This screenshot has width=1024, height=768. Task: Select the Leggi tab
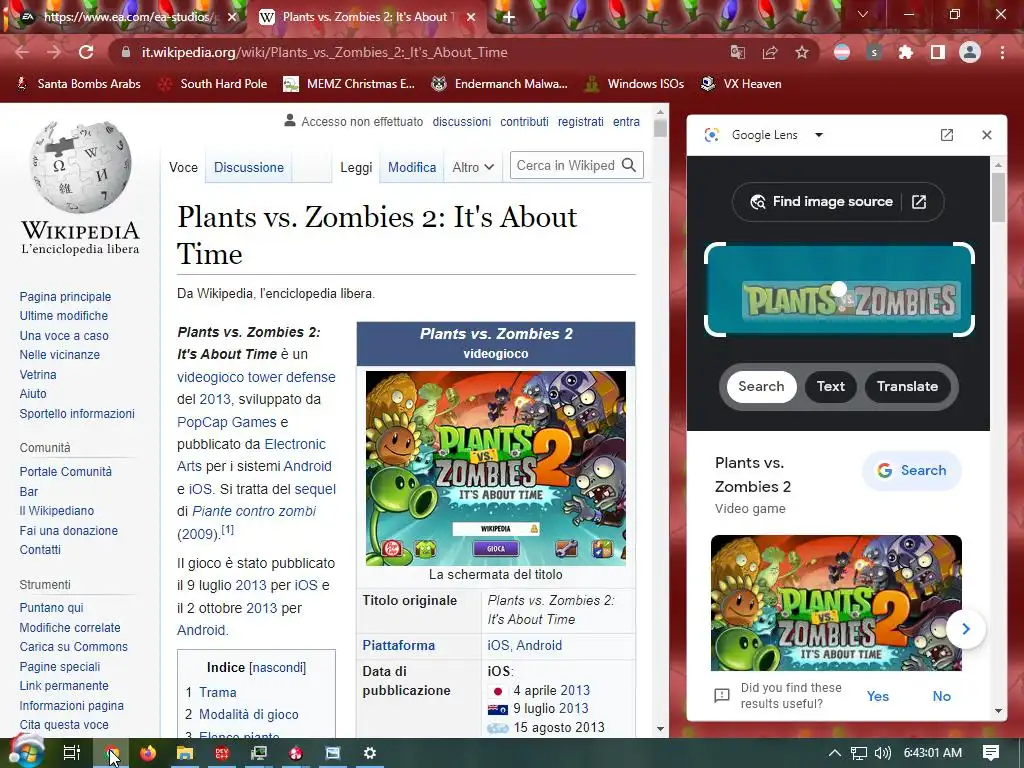click(x=356, y=167)
